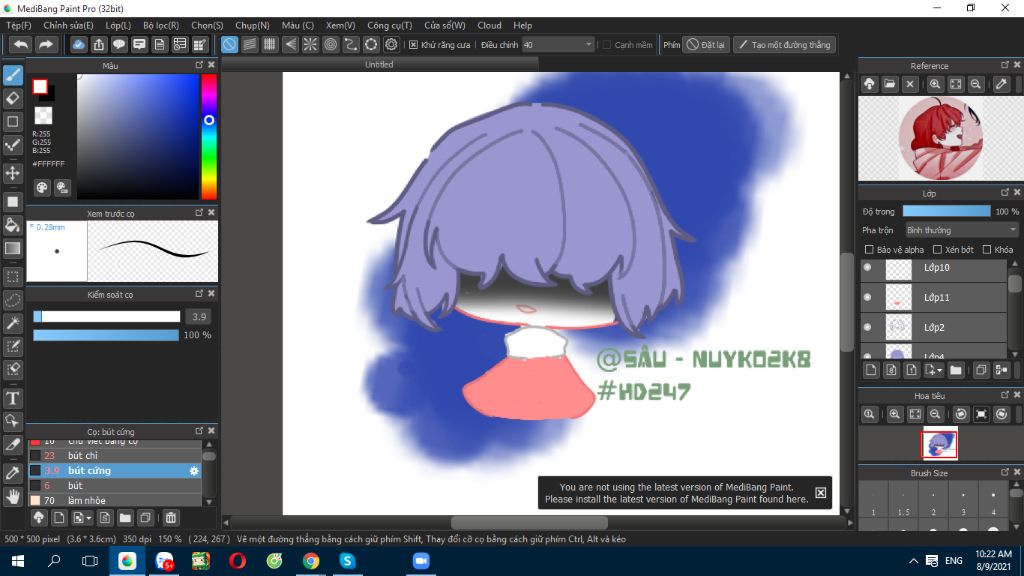
Task: Show hidden icons in system tray
Action: (913, 561)
